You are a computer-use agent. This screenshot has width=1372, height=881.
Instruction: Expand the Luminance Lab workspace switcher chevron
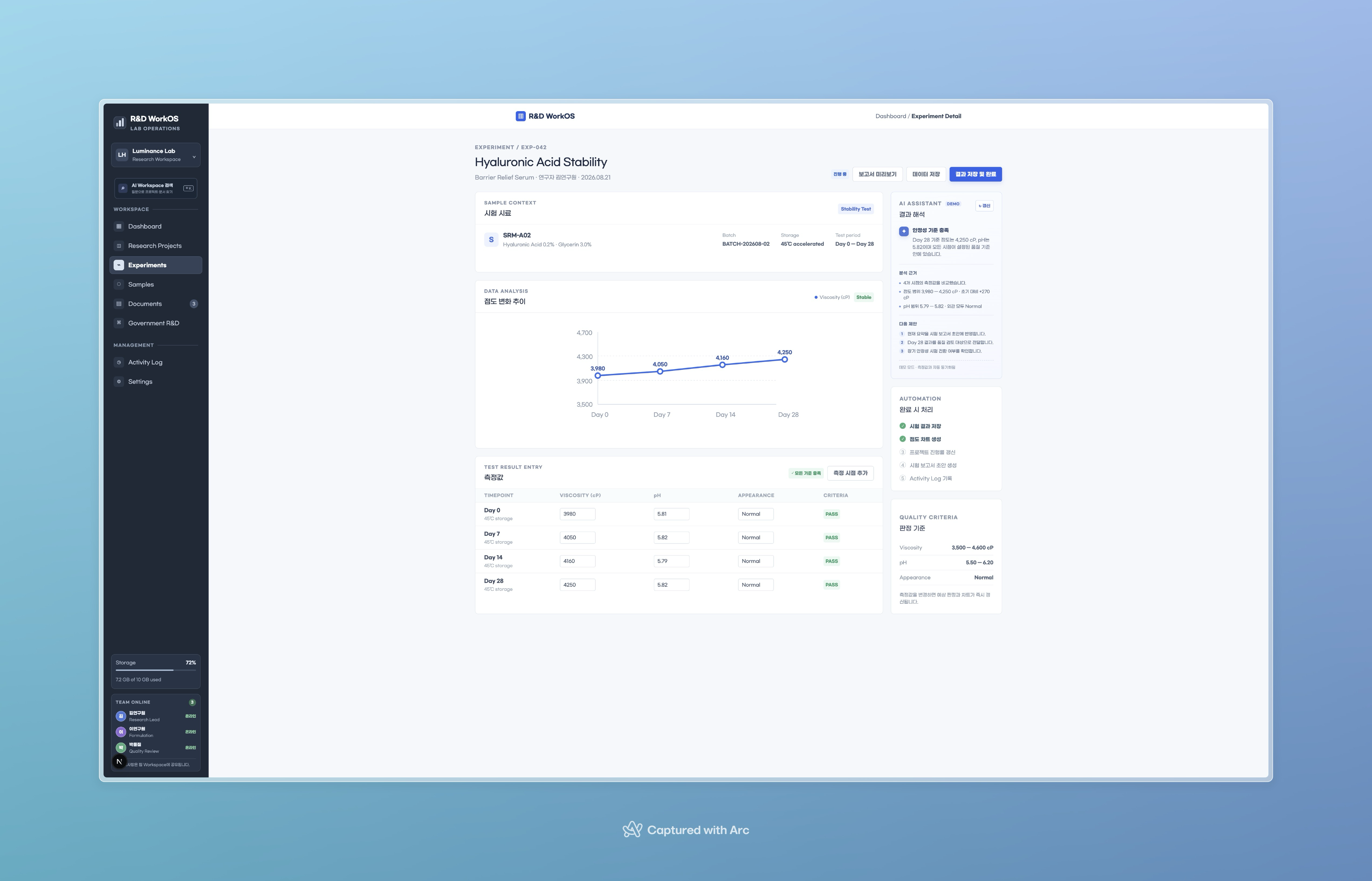194,157
